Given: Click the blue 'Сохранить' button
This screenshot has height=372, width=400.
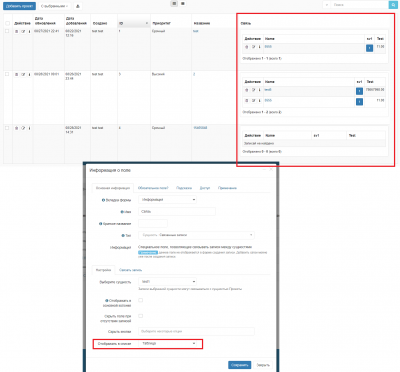Looking at the screenshot, I should pyautogui.click(x=240, y=365).
